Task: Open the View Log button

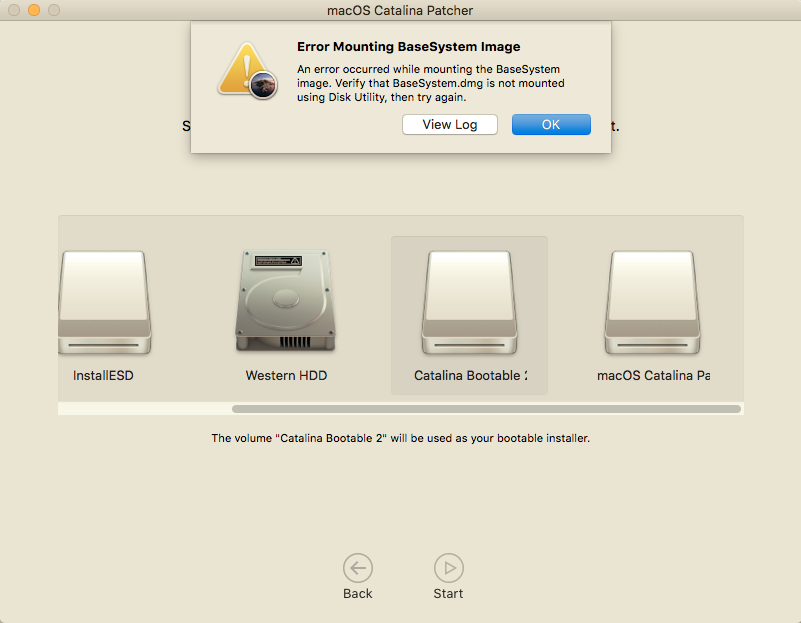Action: point(450,125)
